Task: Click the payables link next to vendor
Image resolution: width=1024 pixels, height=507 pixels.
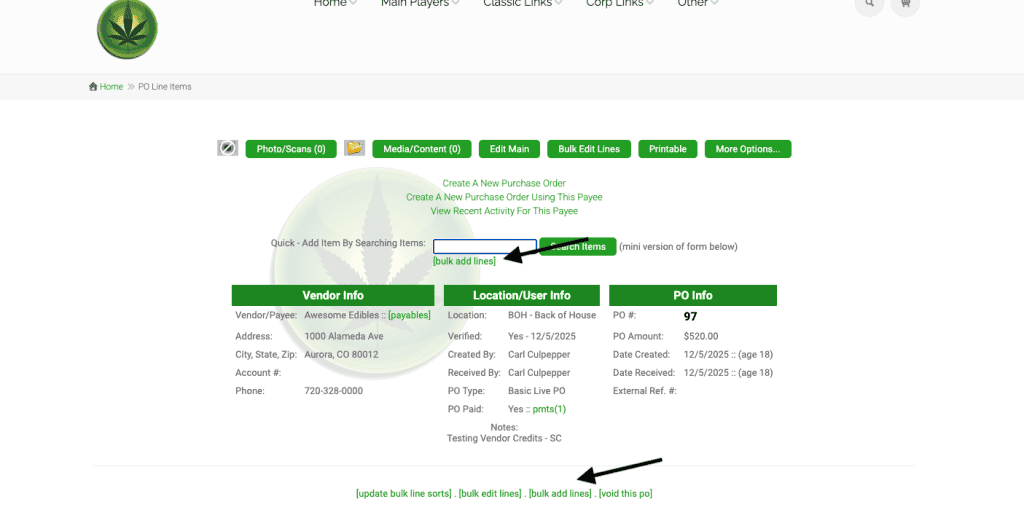Action: pyautogui.click(x=409, y=315)
